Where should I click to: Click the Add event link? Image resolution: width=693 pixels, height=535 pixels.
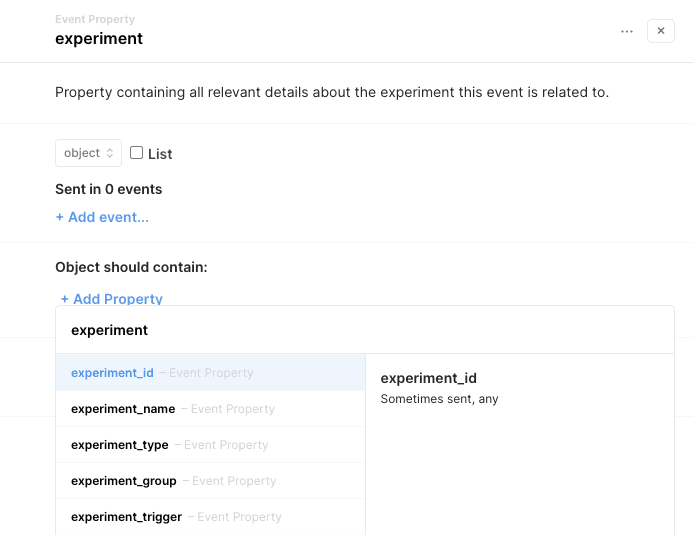click(102, 217)
